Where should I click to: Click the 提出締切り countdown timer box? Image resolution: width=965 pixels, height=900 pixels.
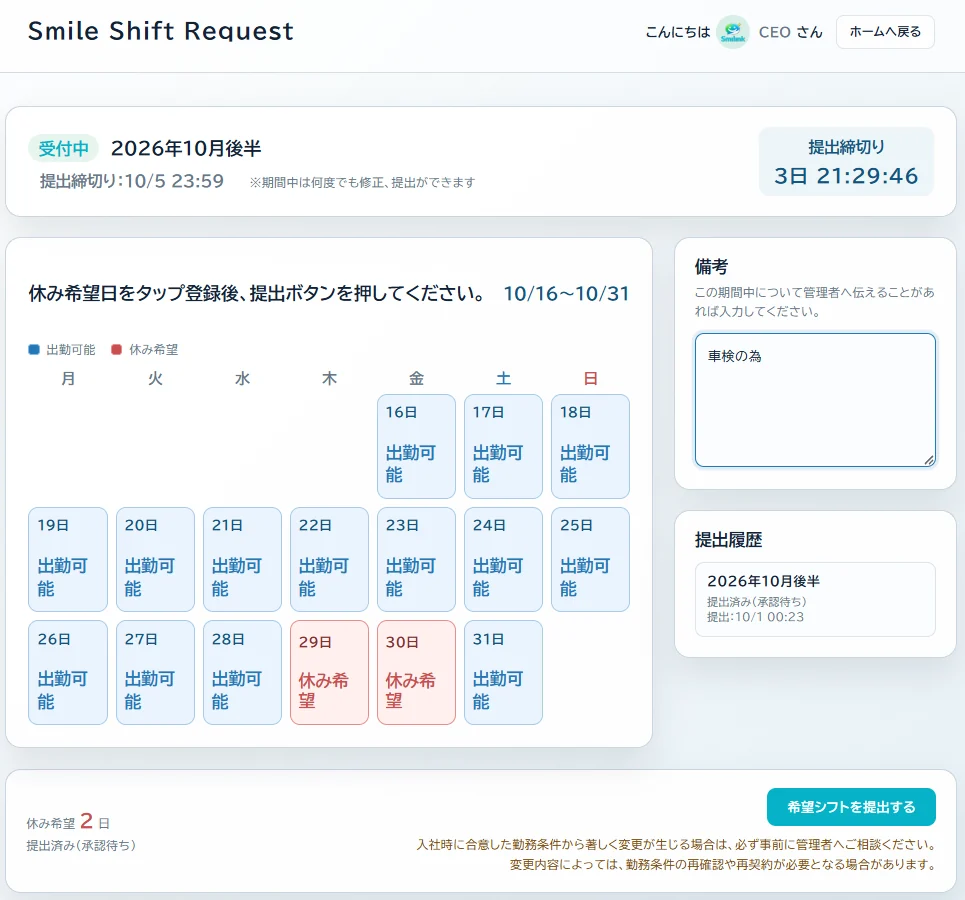846,162
